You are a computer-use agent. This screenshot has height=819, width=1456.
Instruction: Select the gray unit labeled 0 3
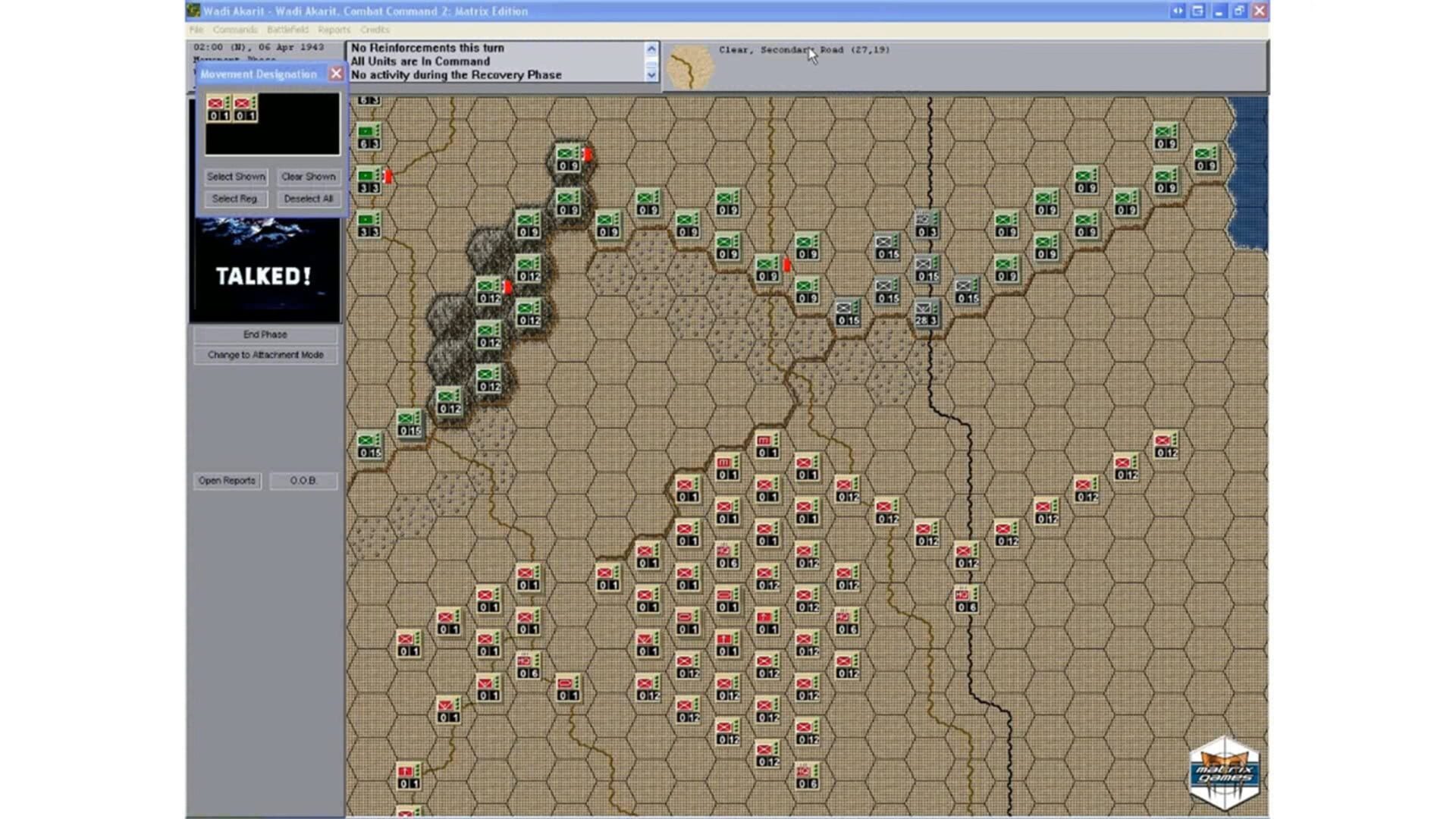point(926,224)
